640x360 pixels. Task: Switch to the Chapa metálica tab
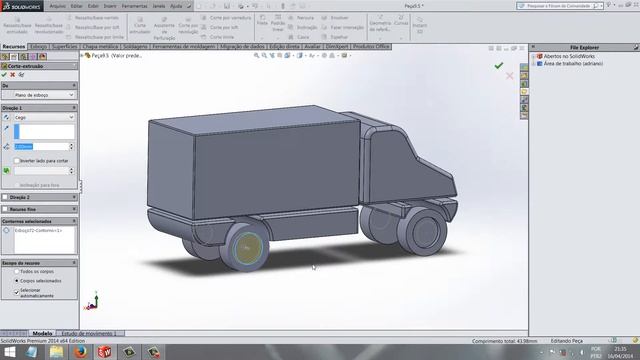click(100, 47)
